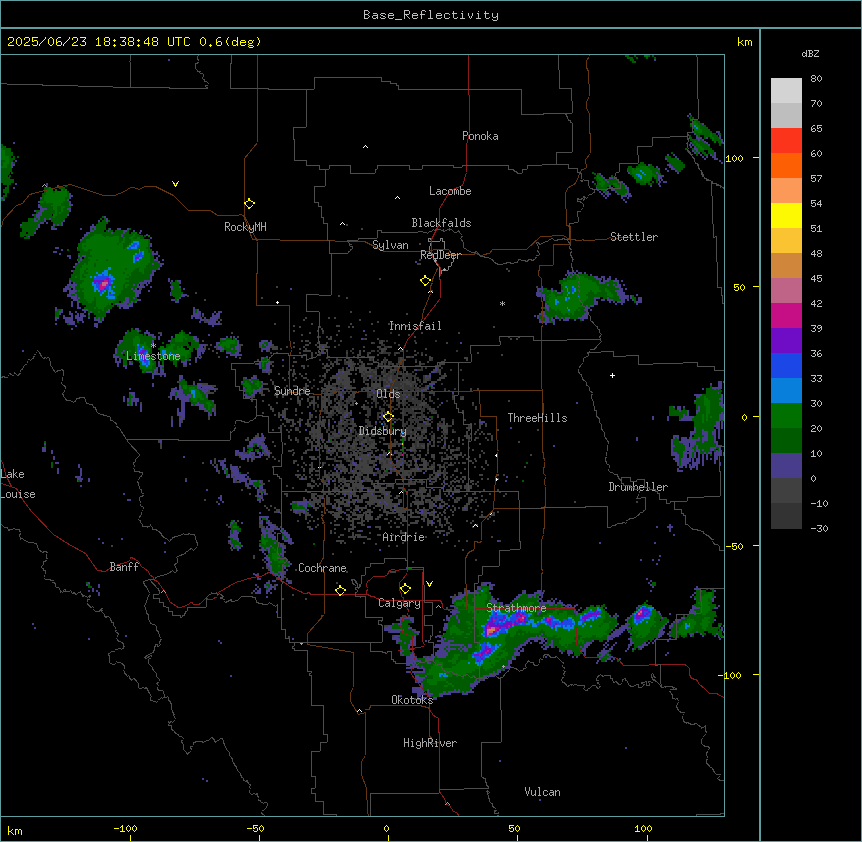The width and height of the screenshot is (862, 842).
Task: Click the Cochrane label
Action: (322, 568)
